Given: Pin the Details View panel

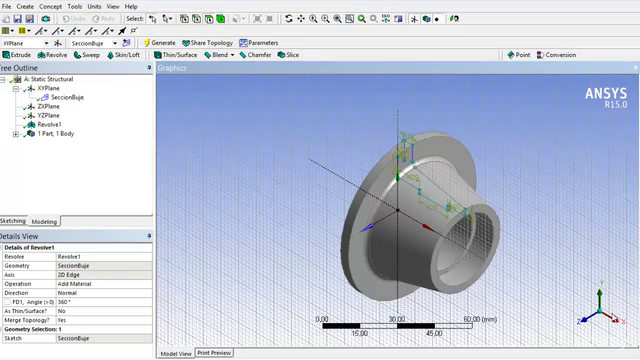Looking at the screenshot, I should click(x=149, y=236).
